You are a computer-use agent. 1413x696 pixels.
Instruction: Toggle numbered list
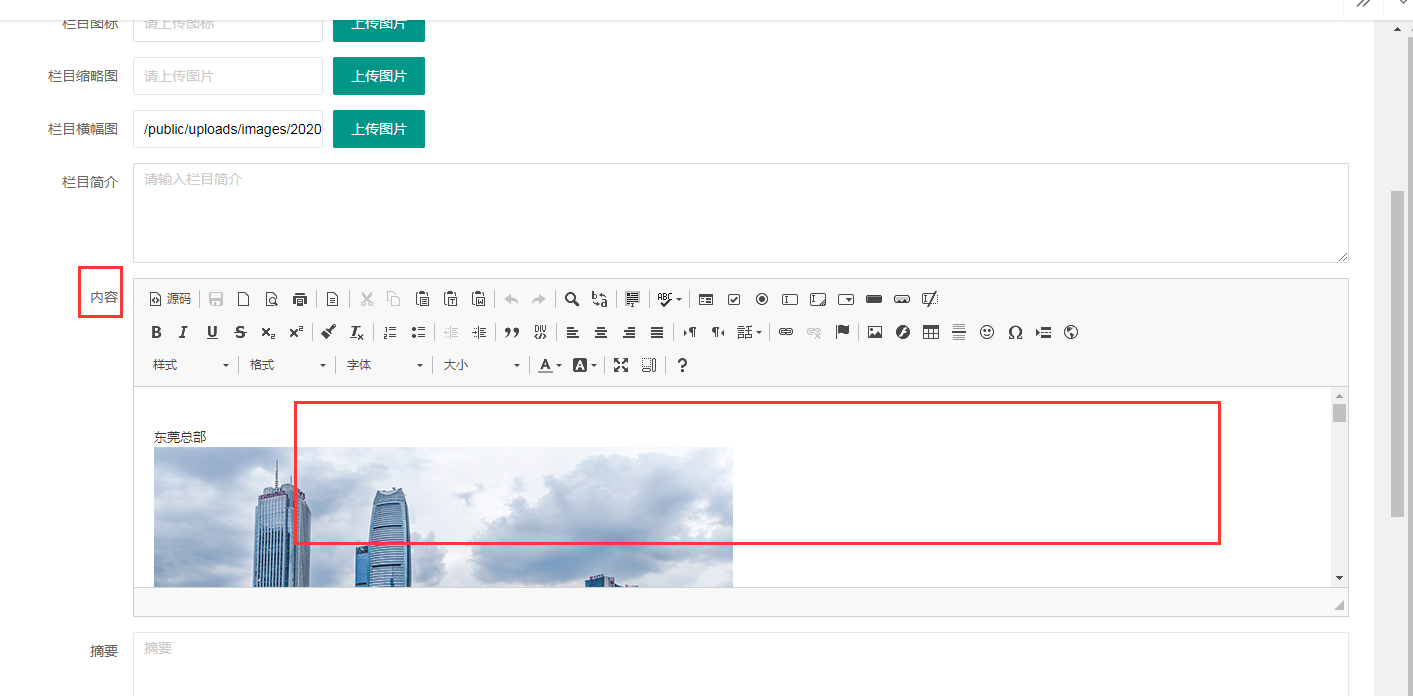[390, 332]
